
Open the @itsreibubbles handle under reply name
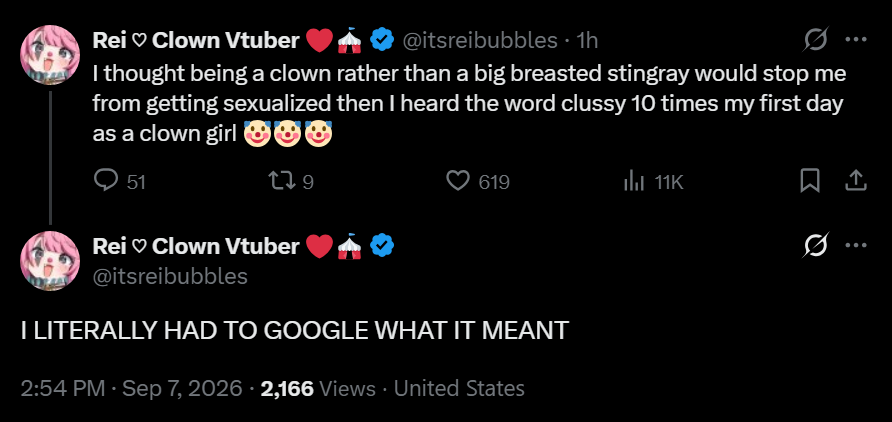click(170, 276)
